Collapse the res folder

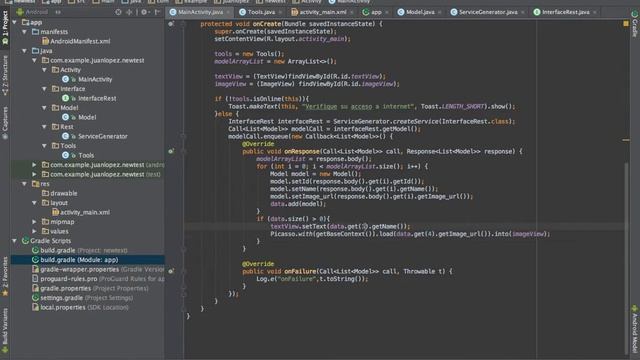tap(24, 184)
